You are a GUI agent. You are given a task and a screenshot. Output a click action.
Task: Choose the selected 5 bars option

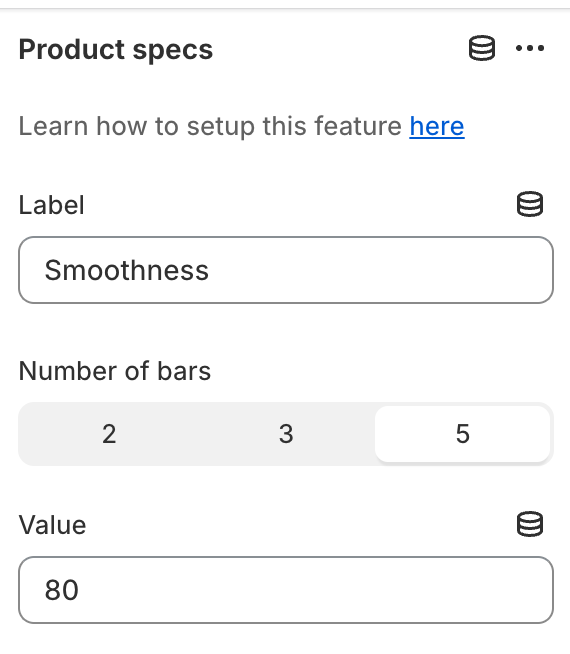point(462,434)
